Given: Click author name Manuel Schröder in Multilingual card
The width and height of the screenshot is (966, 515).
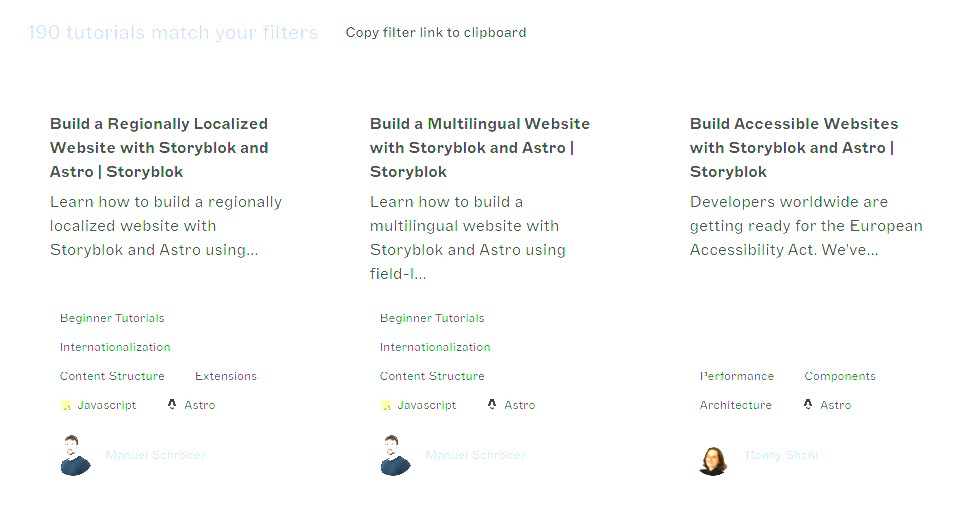Looking at the screenshot, I should 476,455.
